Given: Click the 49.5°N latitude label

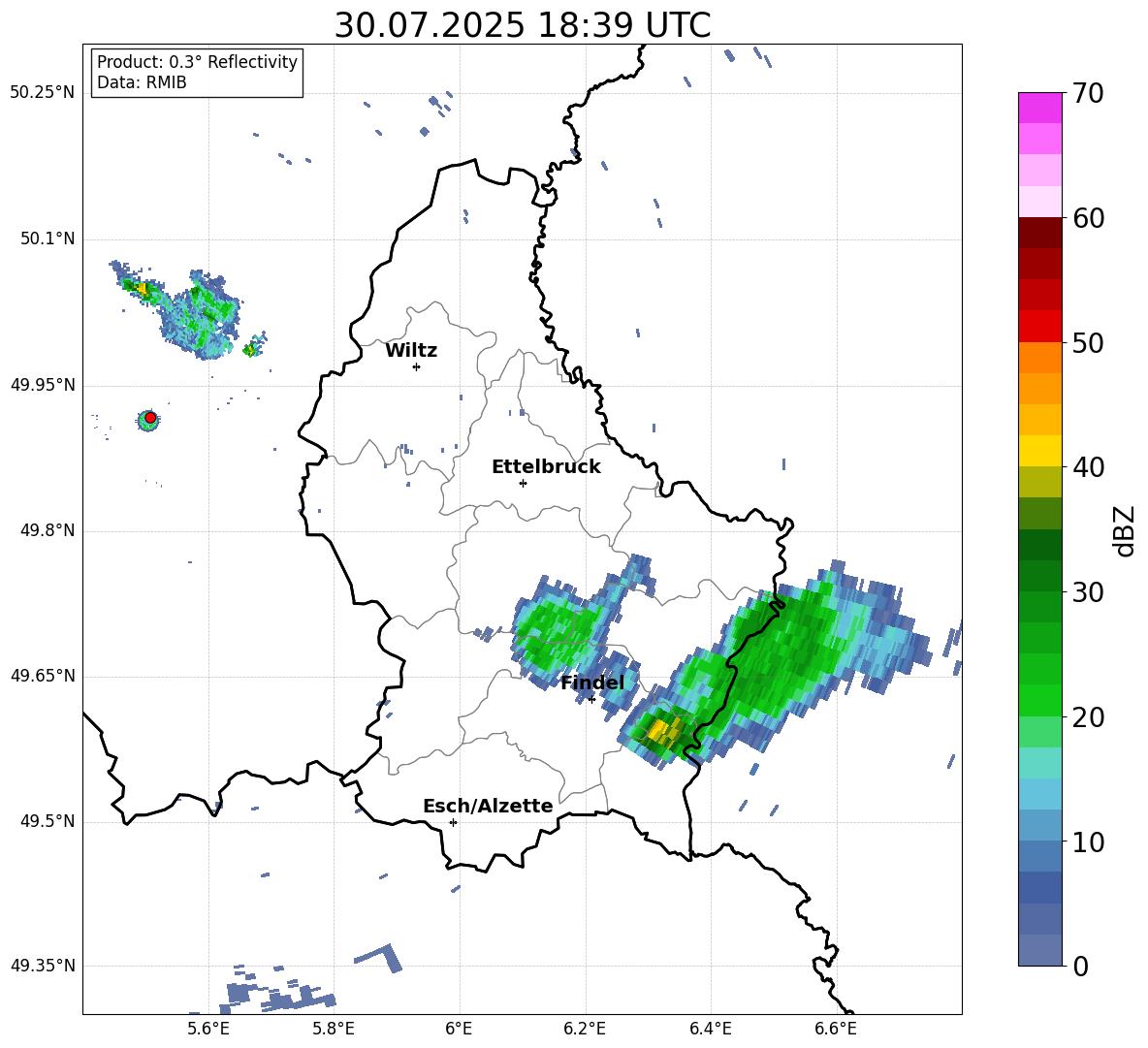Looking at the screenshot, I should coord(47,821).
